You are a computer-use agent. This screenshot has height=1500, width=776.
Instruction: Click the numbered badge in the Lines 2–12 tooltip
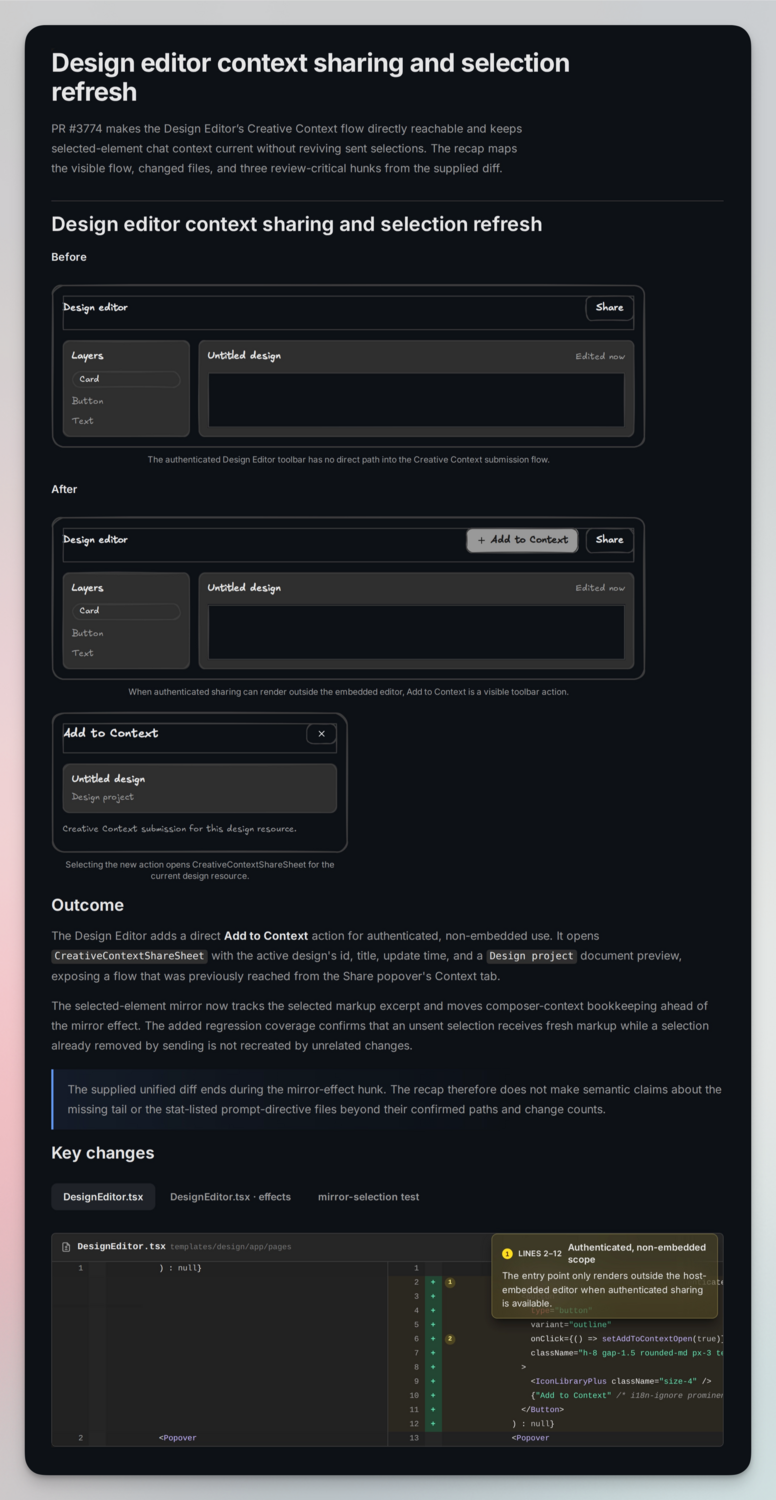click(507, 1254)
